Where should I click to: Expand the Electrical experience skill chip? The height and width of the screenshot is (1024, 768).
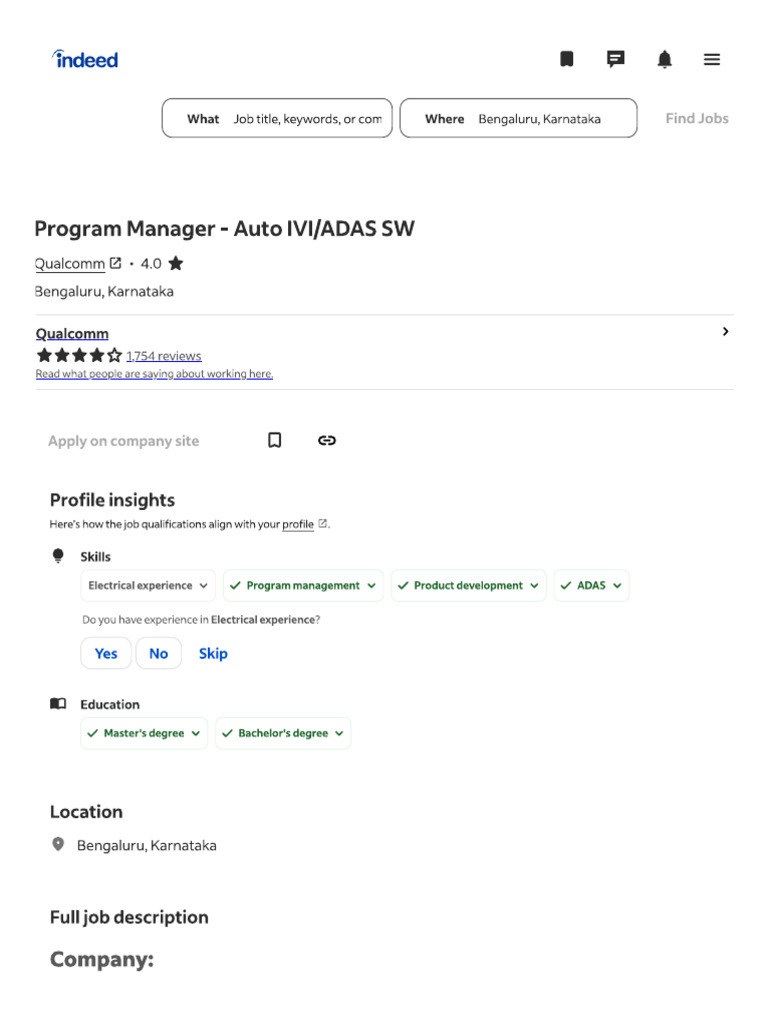(148, 585)
